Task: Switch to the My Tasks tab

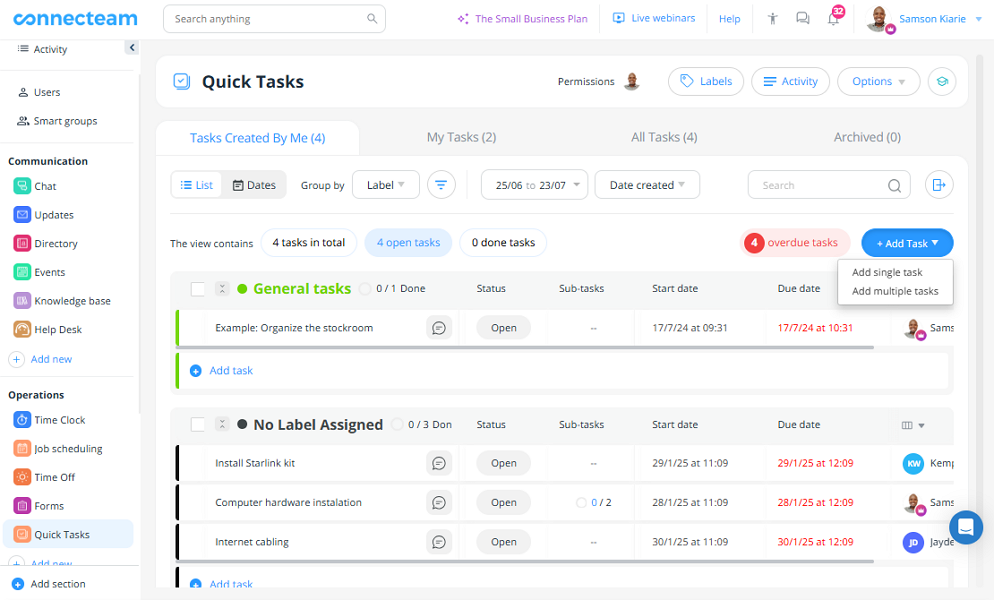Action: [x=461, y=137]
